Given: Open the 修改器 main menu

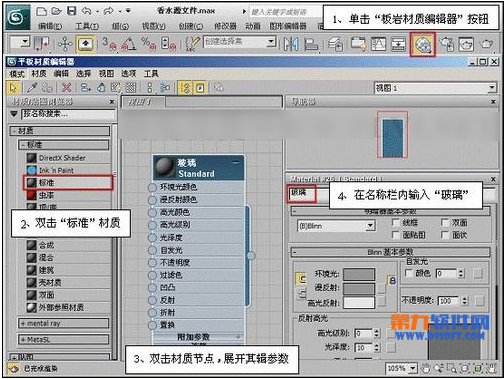Looking at the screenshot, I should coord(225,26).
